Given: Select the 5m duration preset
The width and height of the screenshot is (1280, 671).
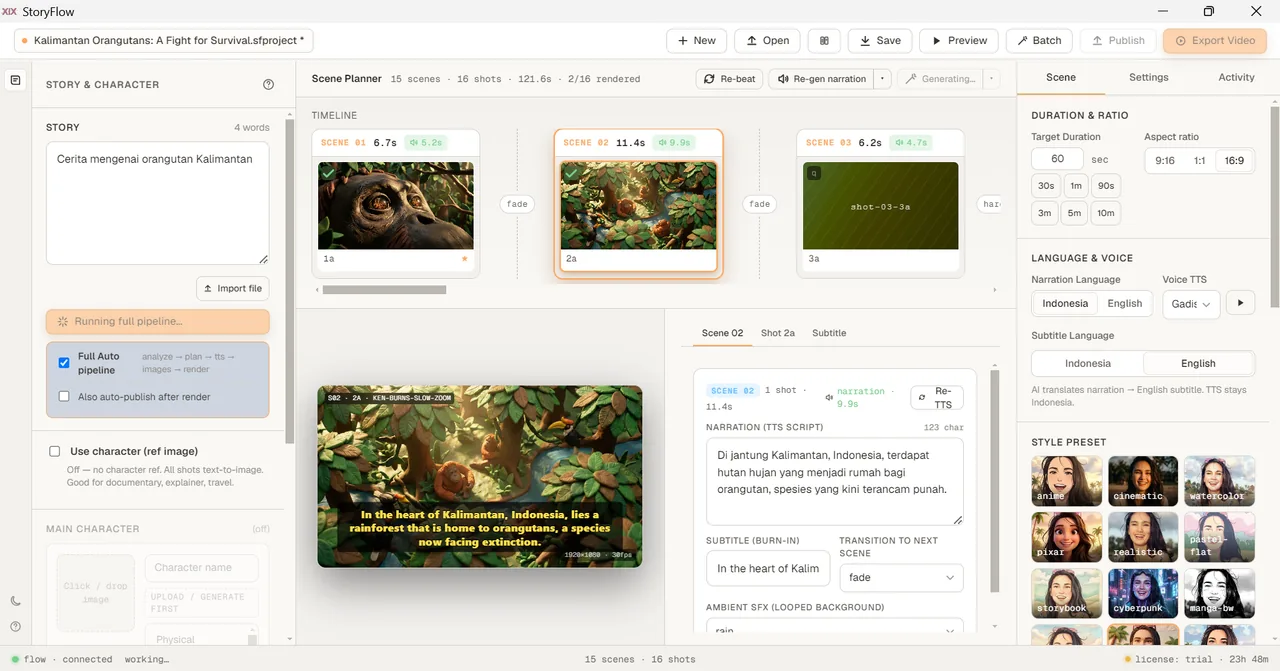Looking at the screenshot, I should tap(1075, 213).
